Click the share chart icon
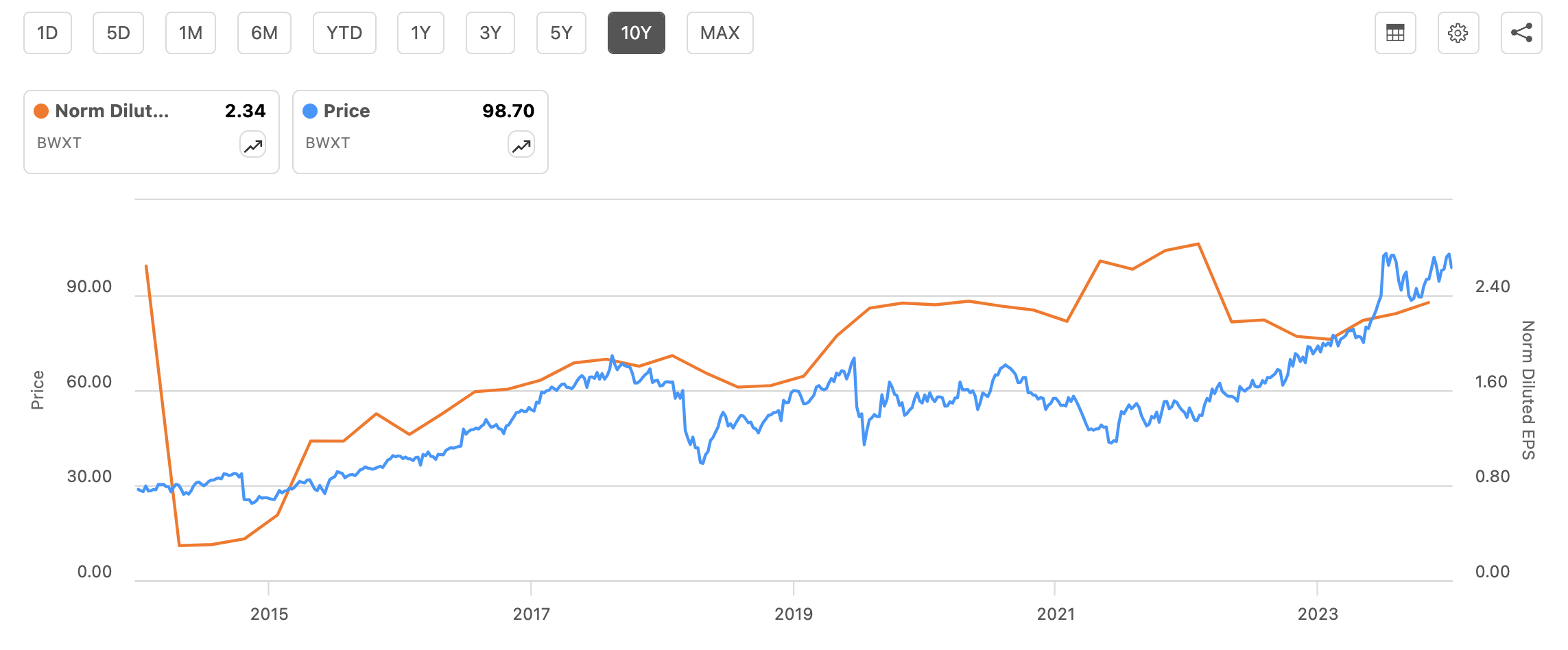The image size is (1568, 650). point(1521,32)
